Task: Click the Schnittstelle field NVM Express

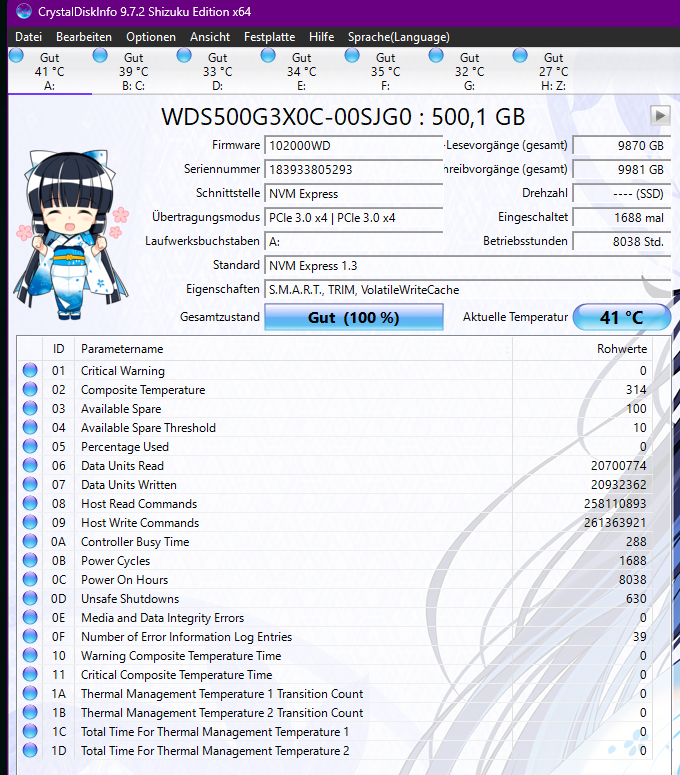Action: [x=354, y=194]
